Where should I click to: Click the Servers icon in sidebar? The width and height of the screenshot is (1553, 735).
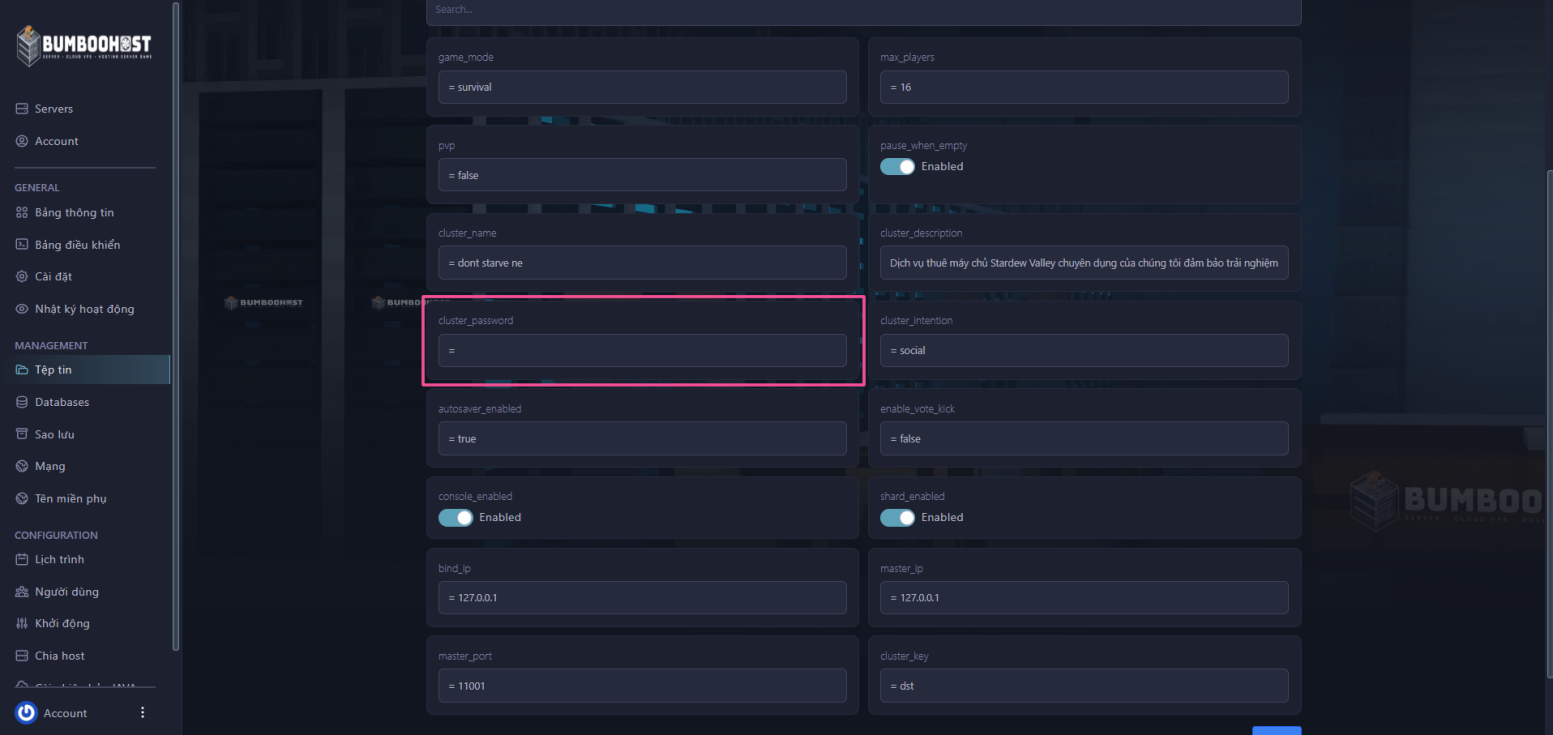click(x=22, y=109)
